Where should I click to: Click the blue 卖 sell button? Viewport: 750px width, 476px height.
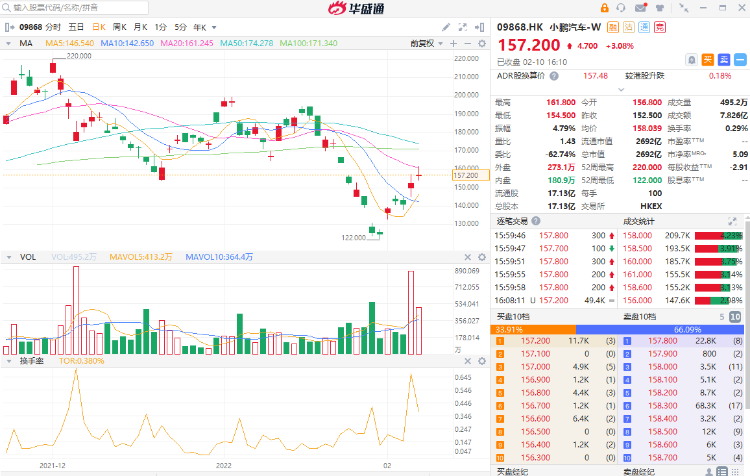click(724, 60)
